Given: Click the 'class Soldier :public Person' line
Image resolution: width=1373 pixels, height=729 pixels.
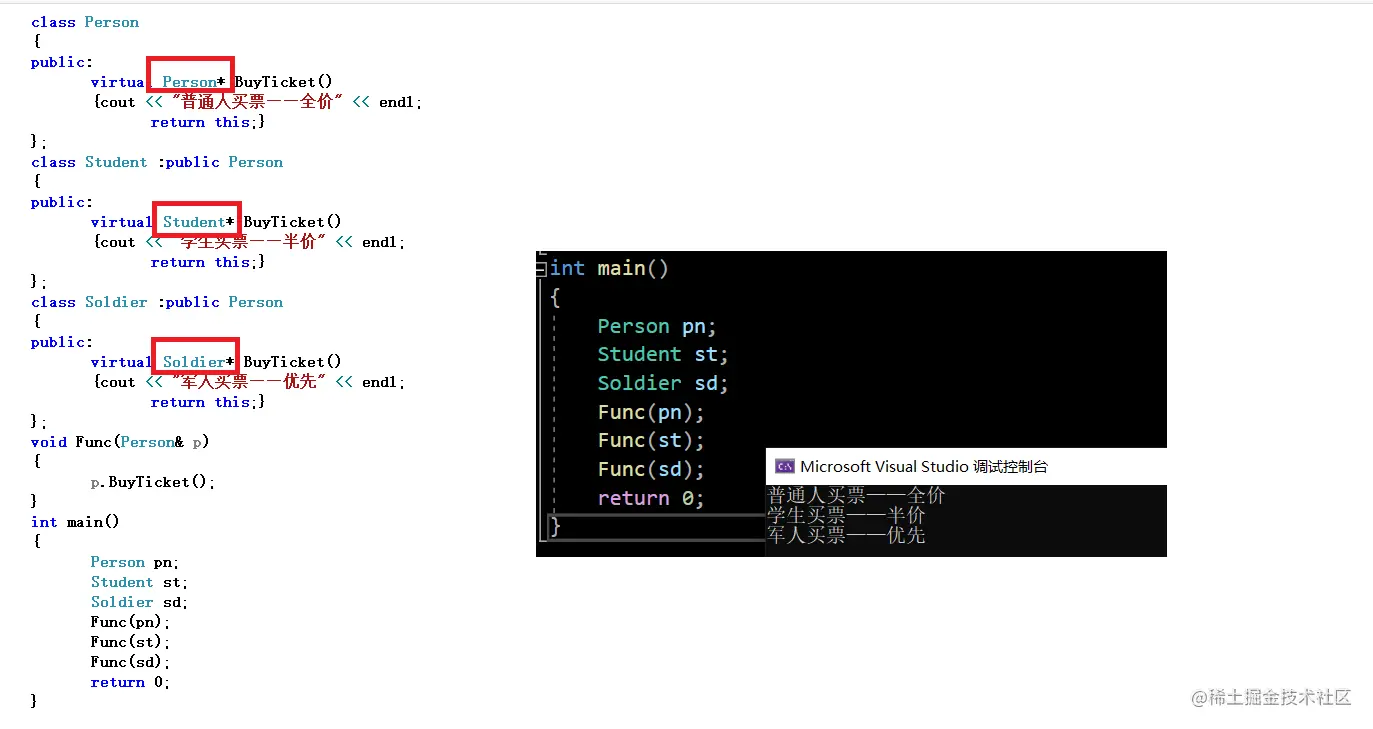Looking at the screenshot, I should (x=157, y=302).
